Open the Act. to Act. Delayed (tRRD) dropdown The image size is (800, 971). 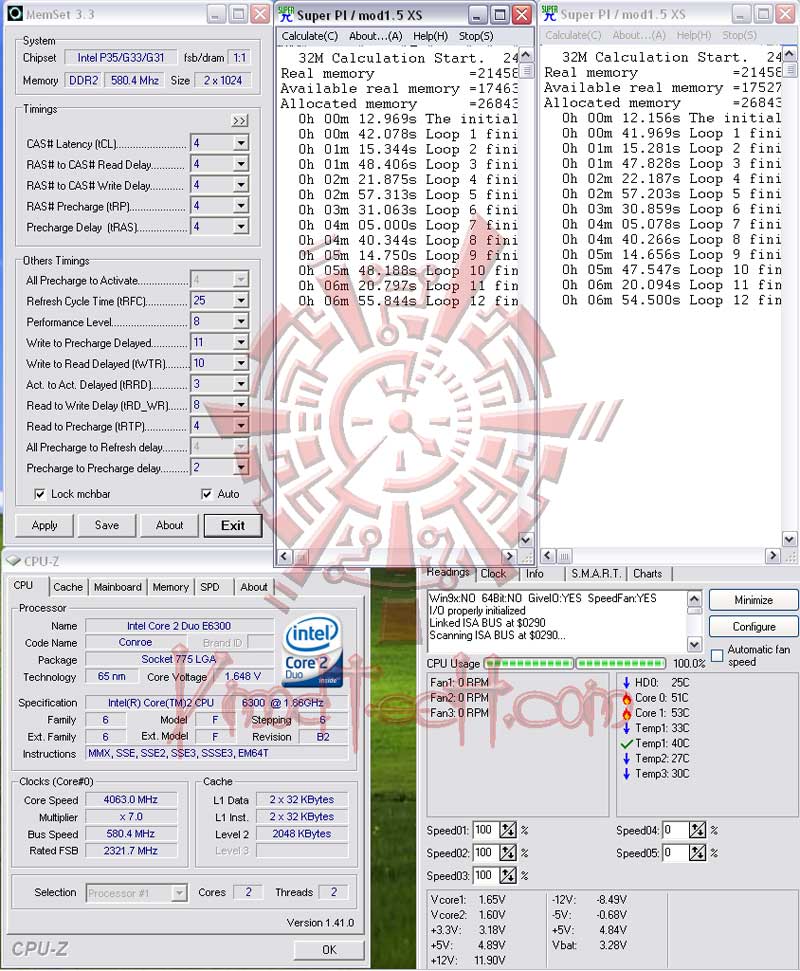241,385
